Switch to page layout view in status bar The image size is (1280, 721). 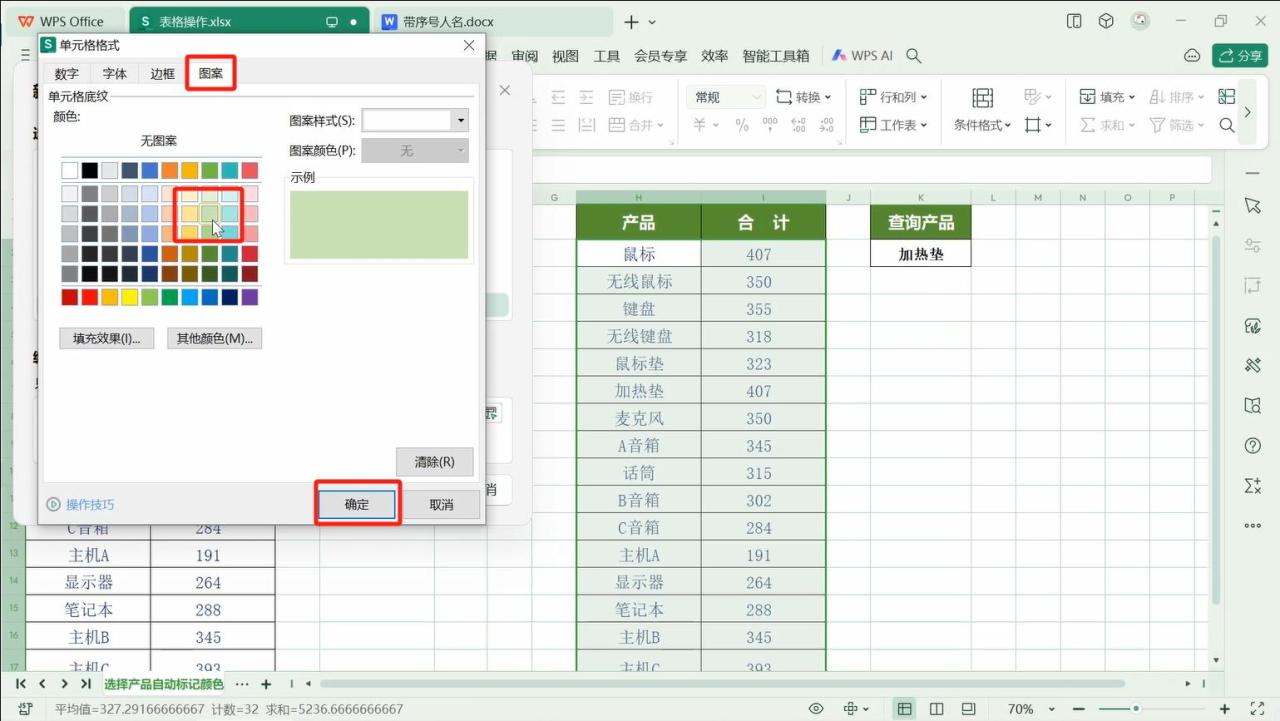click(936, 709)
